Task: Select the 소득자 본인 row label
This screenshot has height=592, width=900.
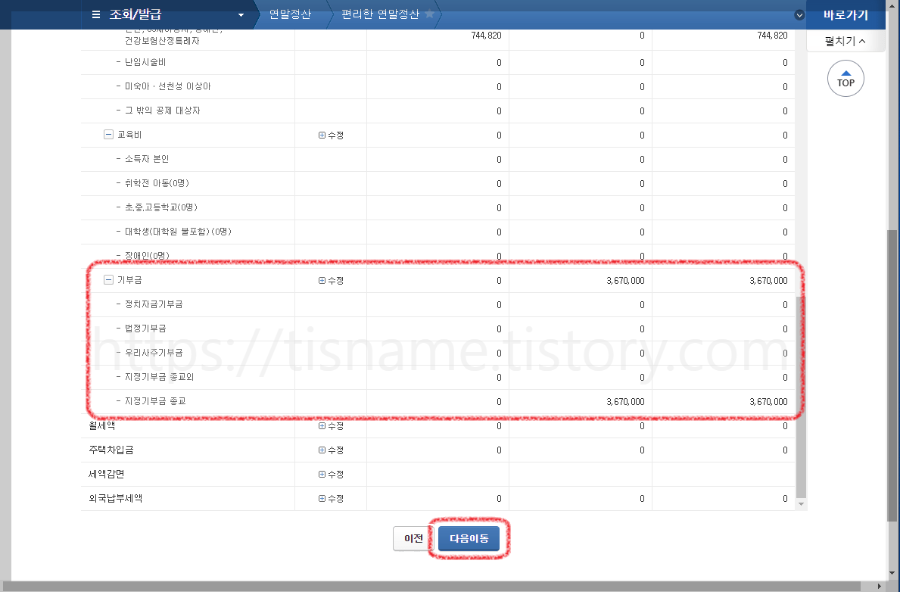Action: (x=146, y=158)
